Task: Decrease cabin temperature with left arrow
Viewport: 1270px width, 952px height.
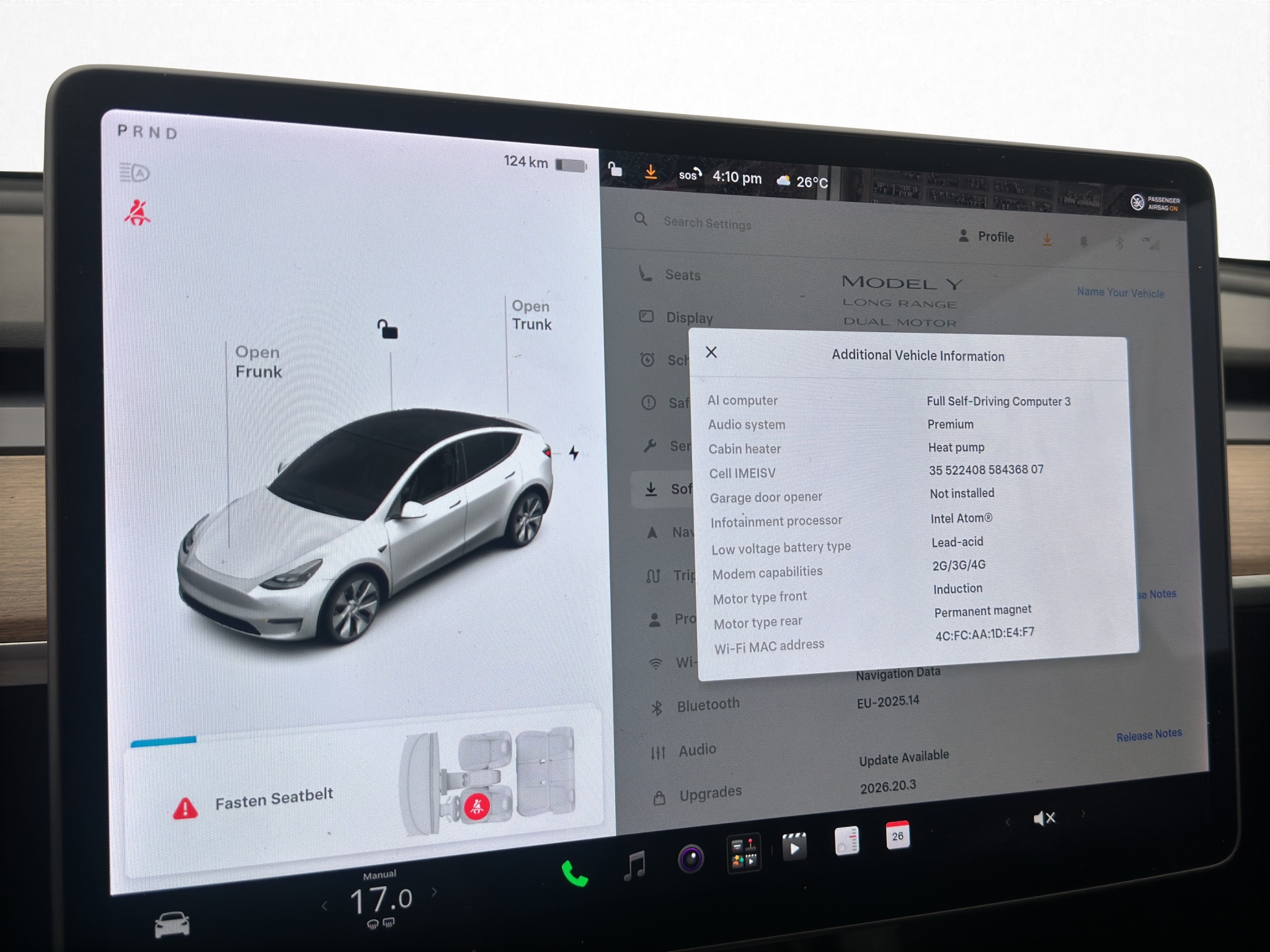Action: [324, 906]
